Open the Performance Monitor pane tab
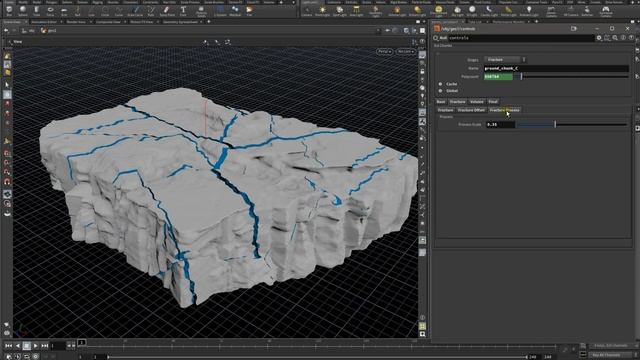The width and height of the screenshot is (640, 360). (x=510, y=22)
